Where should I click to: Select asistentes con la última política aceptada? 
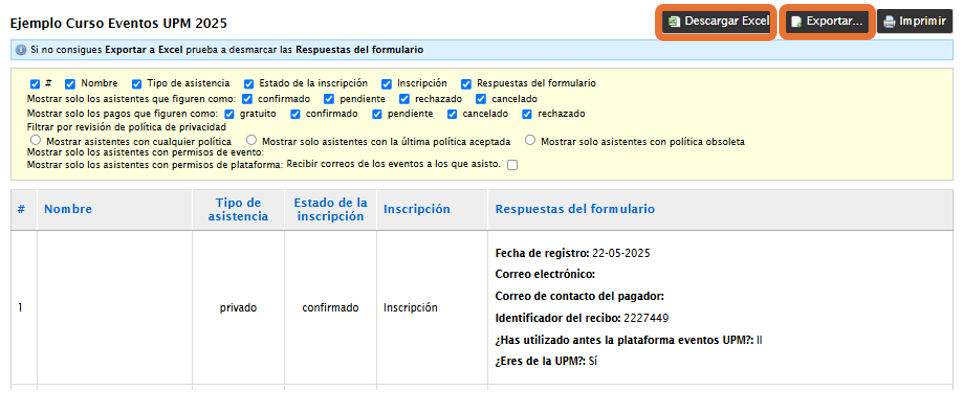click(251, 140)
